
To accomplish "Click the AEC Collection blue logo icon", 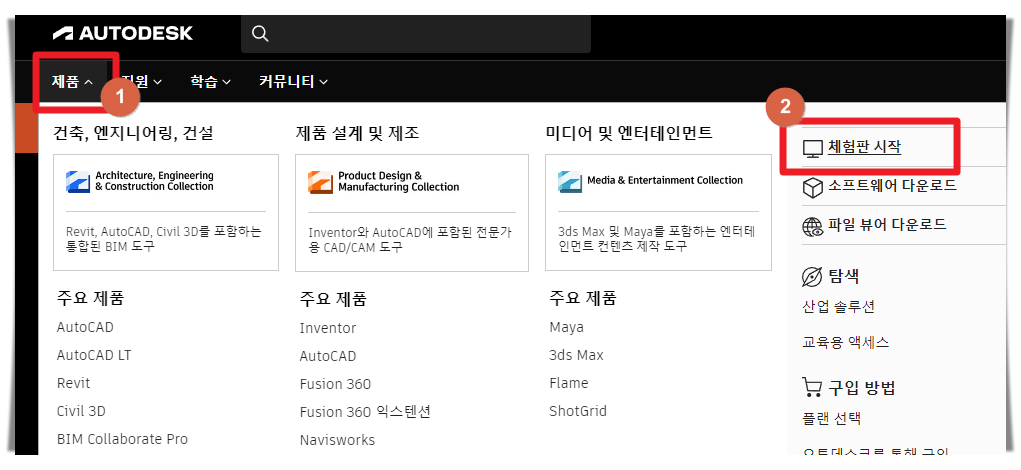I will tap(78, 182).
